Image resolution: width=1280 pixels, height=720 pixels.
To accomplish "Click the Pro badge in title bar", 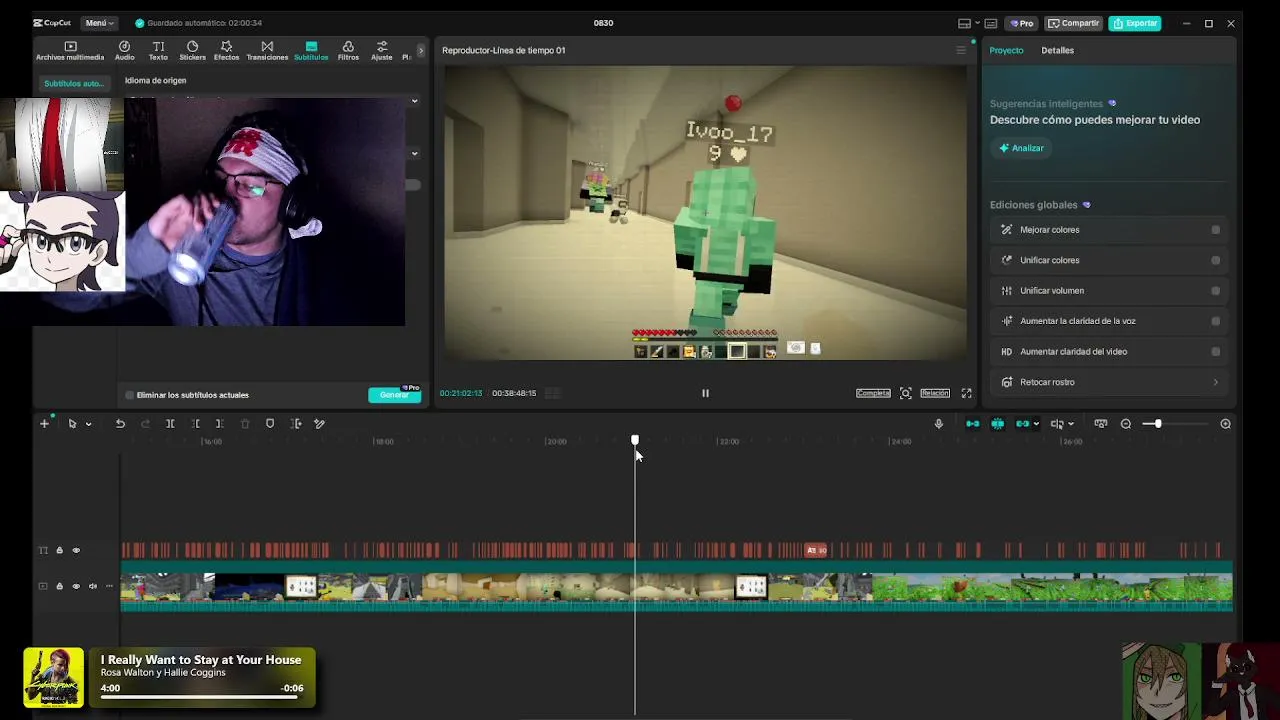I will click(1021, 23).
